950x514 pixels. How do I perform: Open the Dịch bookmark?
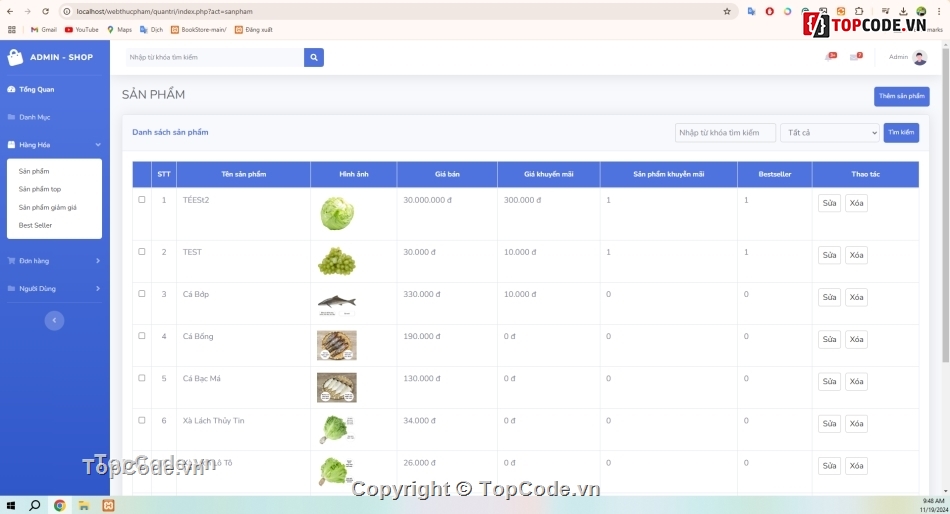tap(151, 29)
